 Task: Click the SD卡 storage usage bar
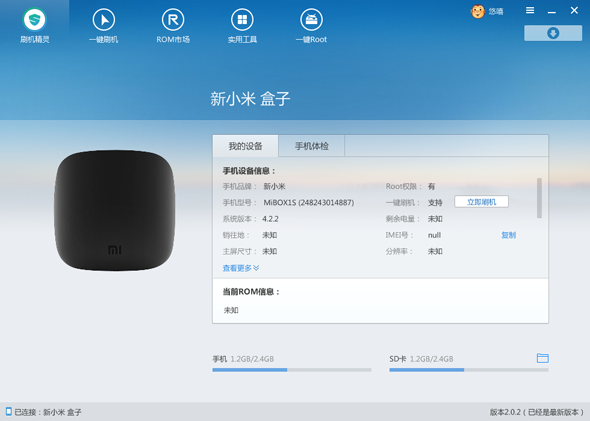(469, 370)
